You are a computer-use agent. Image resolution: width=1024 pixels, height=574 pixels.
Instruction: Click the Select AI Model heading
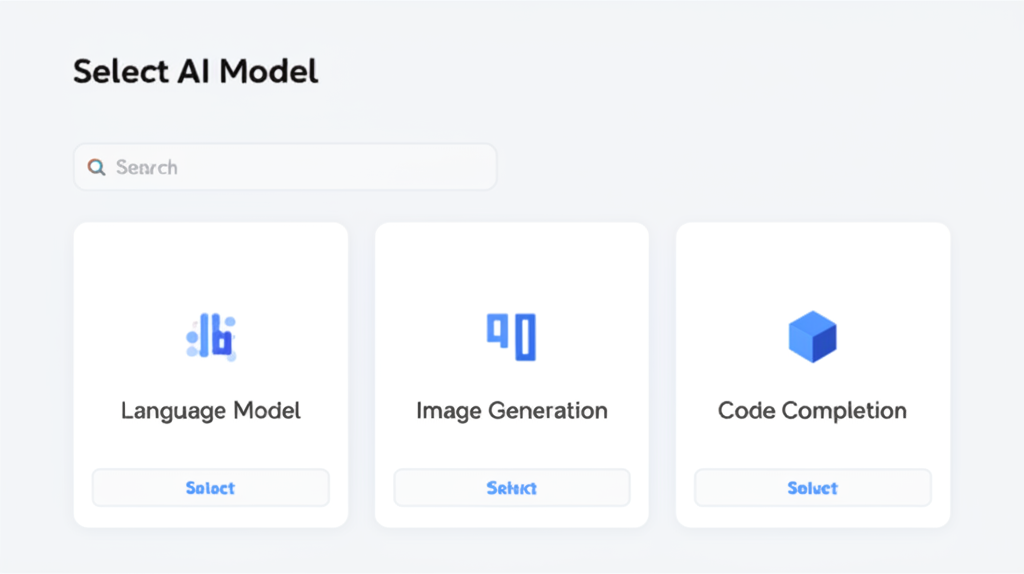click(195, 71)
